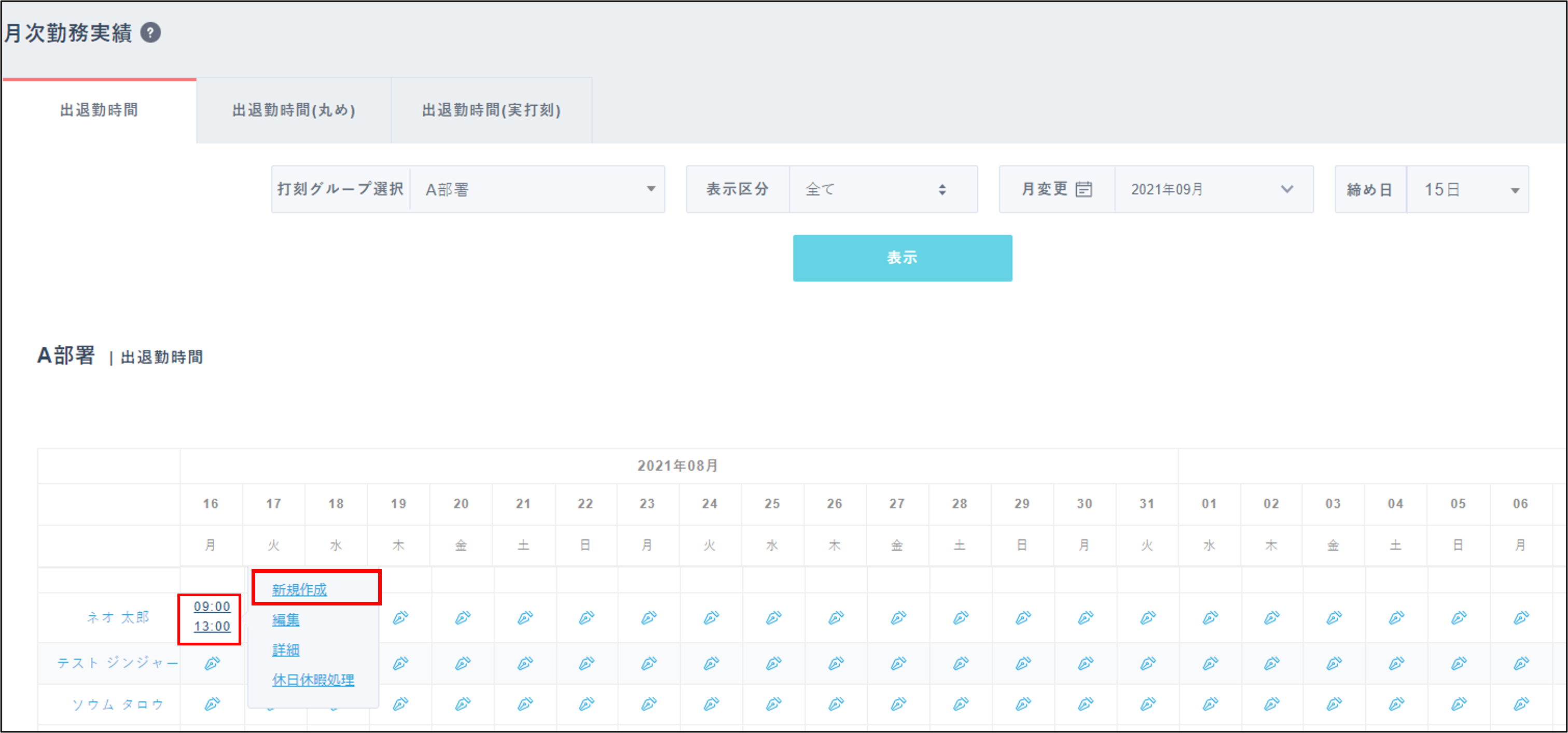Screen dimensions: 1568x733
Task: Open the 表示区分 dropdown showing 全て
Action: (x=883, y=189)
